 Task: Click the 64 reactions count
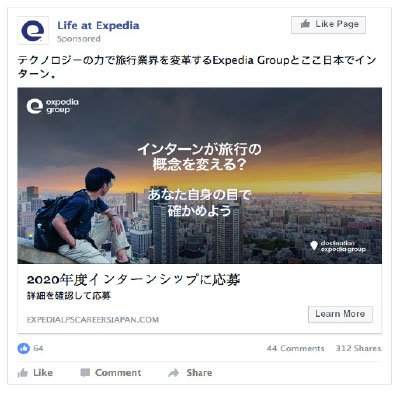[x=38, y=348]
